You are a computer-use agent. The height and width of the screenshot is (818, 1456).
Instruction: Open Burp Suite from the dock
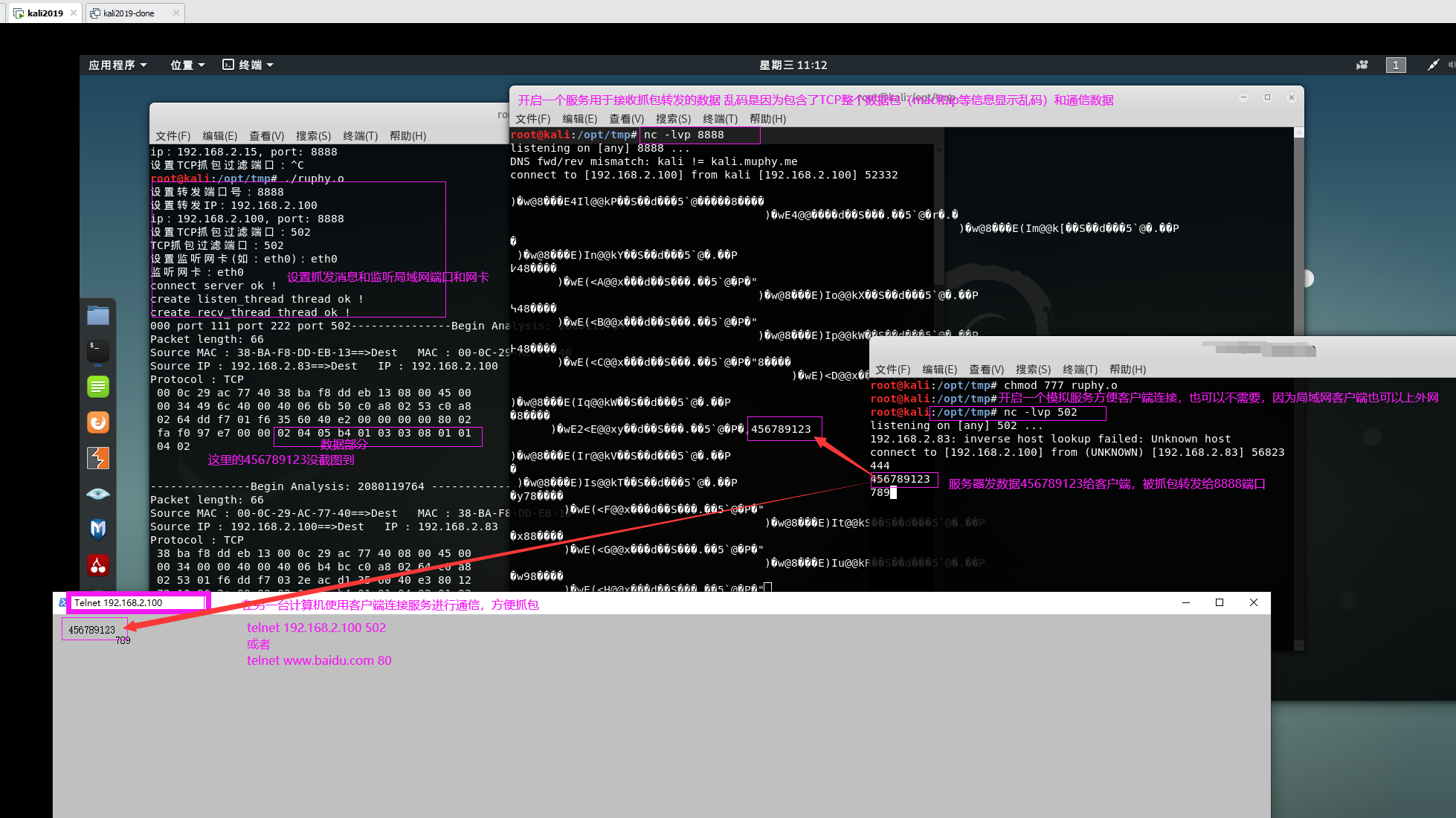coord(98,458)
